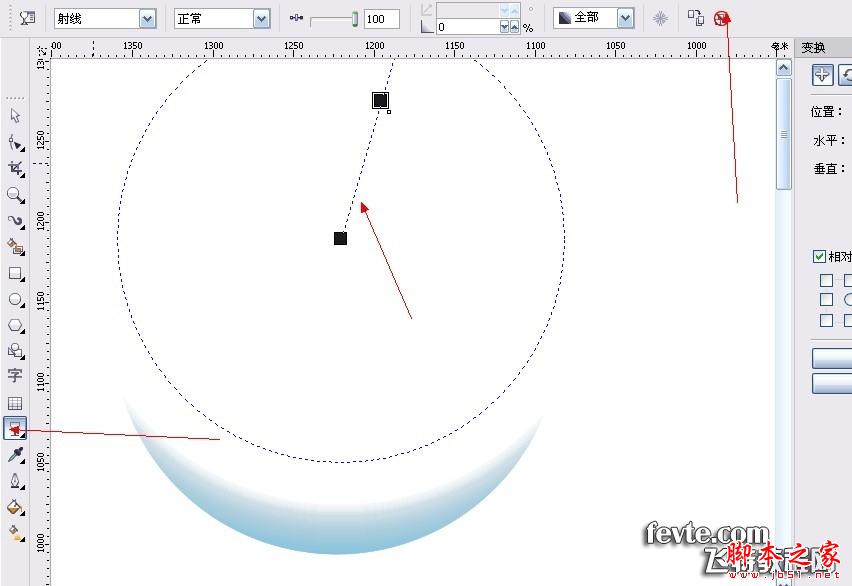Open the Position transform button in docker
This screenshot has width=852, height=586.
[x=822, y=74]
